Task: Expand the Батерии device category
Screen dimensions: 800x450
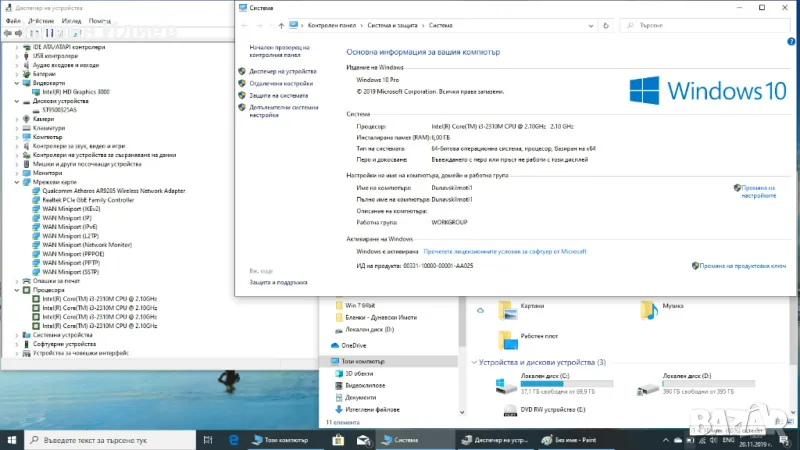Action: [x=17, y=73]
